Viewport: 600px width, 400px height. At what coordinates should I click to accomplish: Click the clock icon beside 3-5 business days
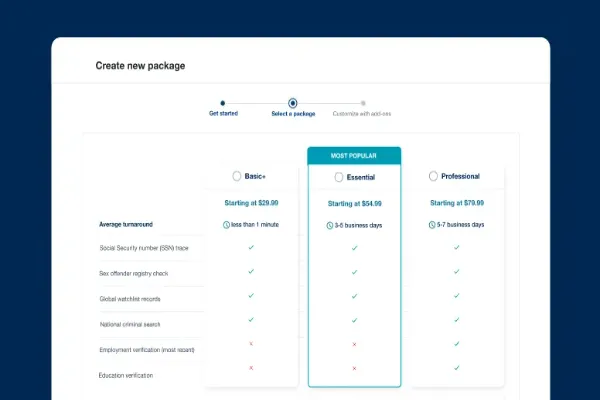[x=331, y=225]
